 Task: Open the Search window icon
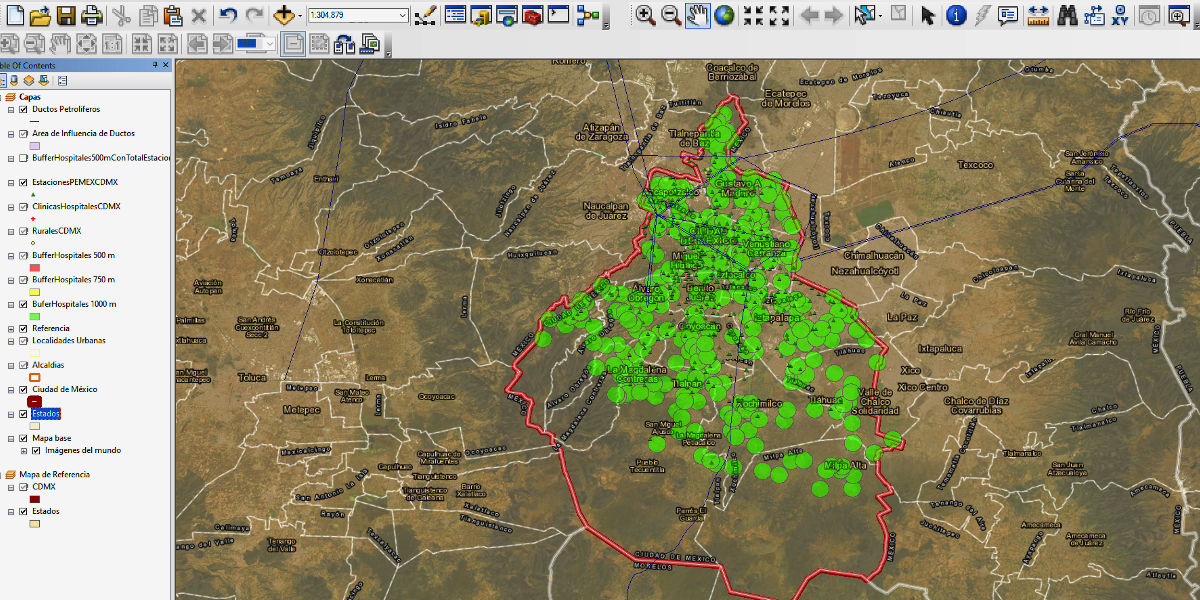(x=507, y=15)
